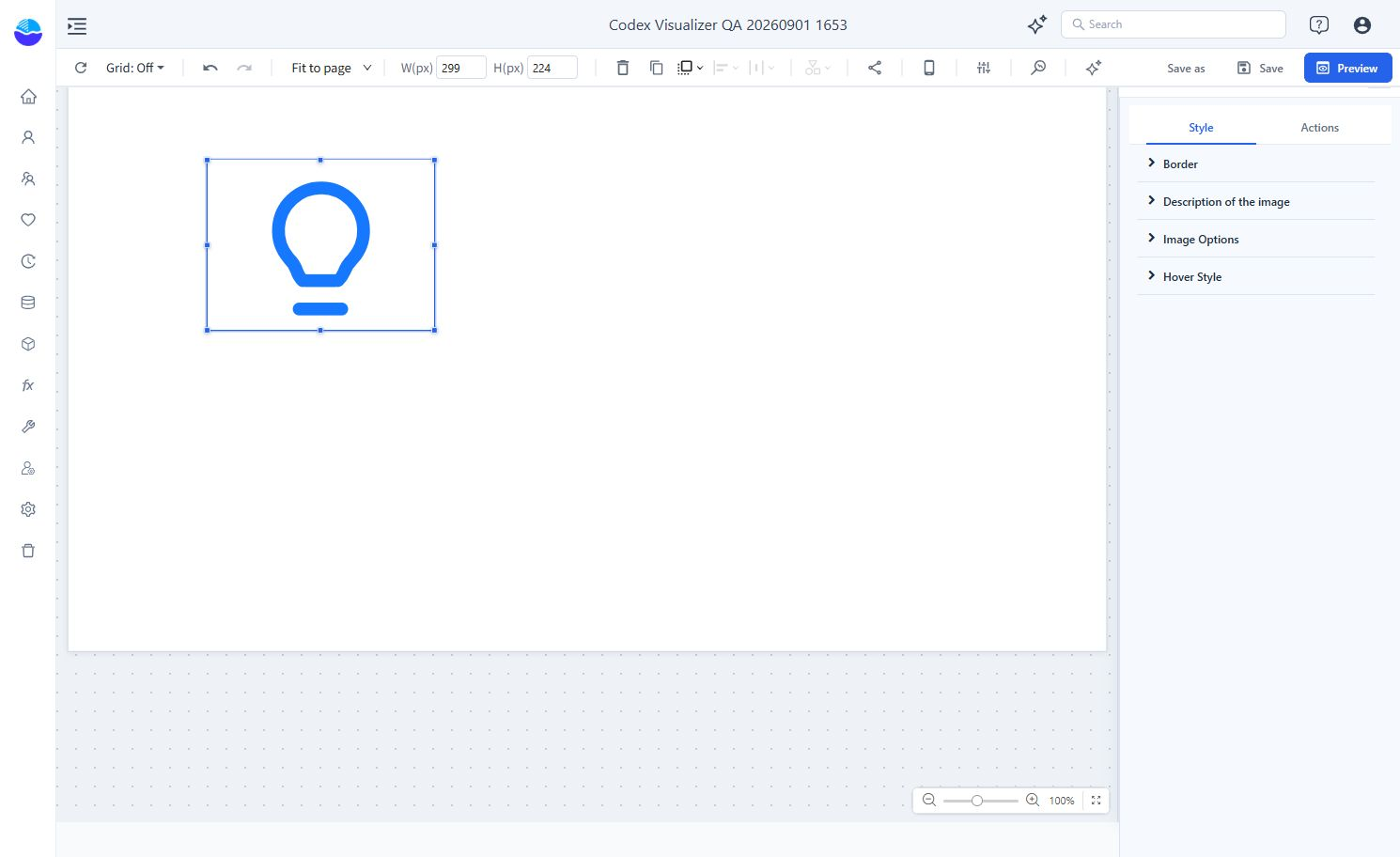The image size is (1400, 857).
Task: Click the find magnifier toolbar icon
Action: coord(1038,68)
